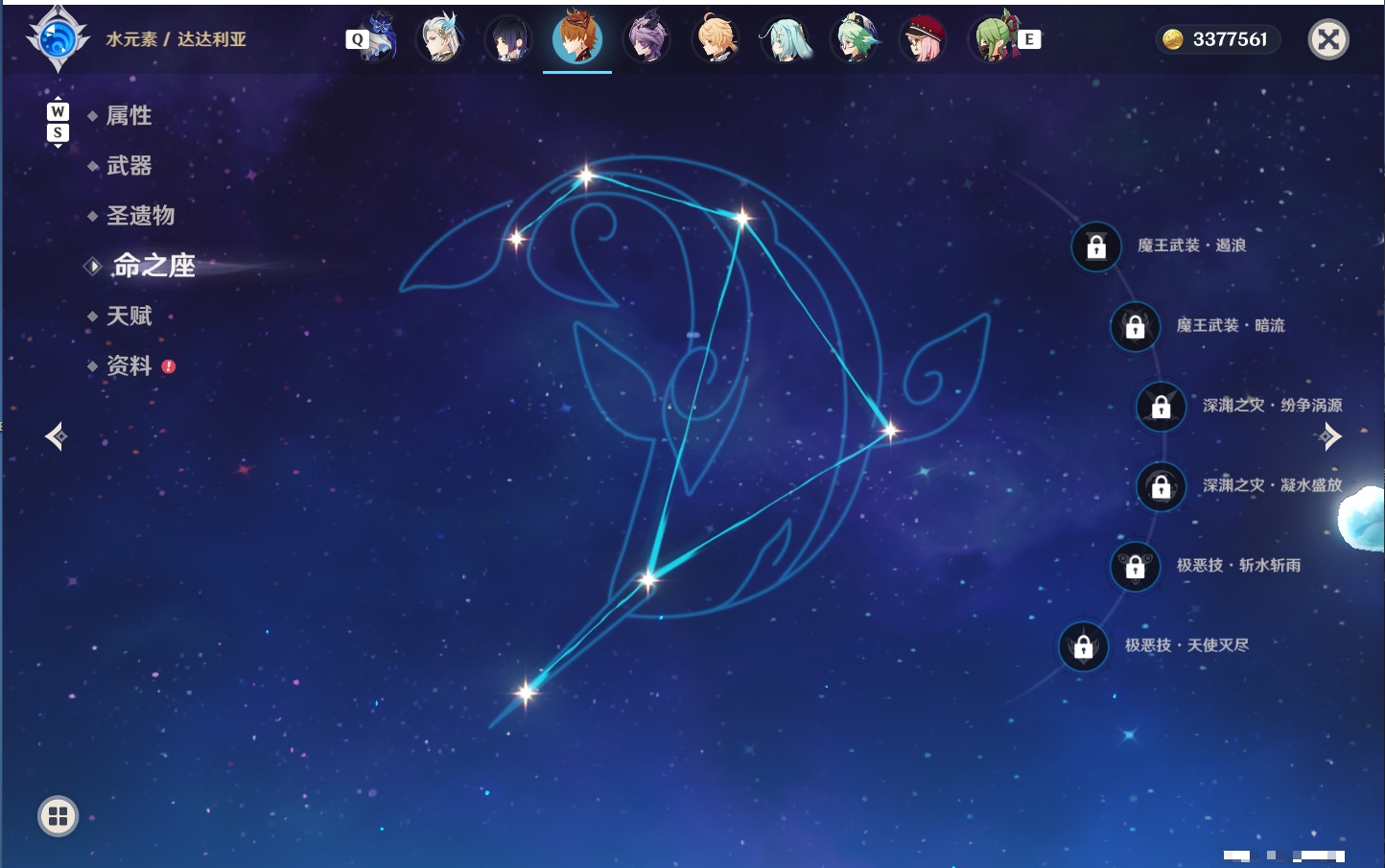1385x868 pixels.
Task: Click the lock icon beside 魔王武装·遏浪
Action: (x=1096, y=246)
